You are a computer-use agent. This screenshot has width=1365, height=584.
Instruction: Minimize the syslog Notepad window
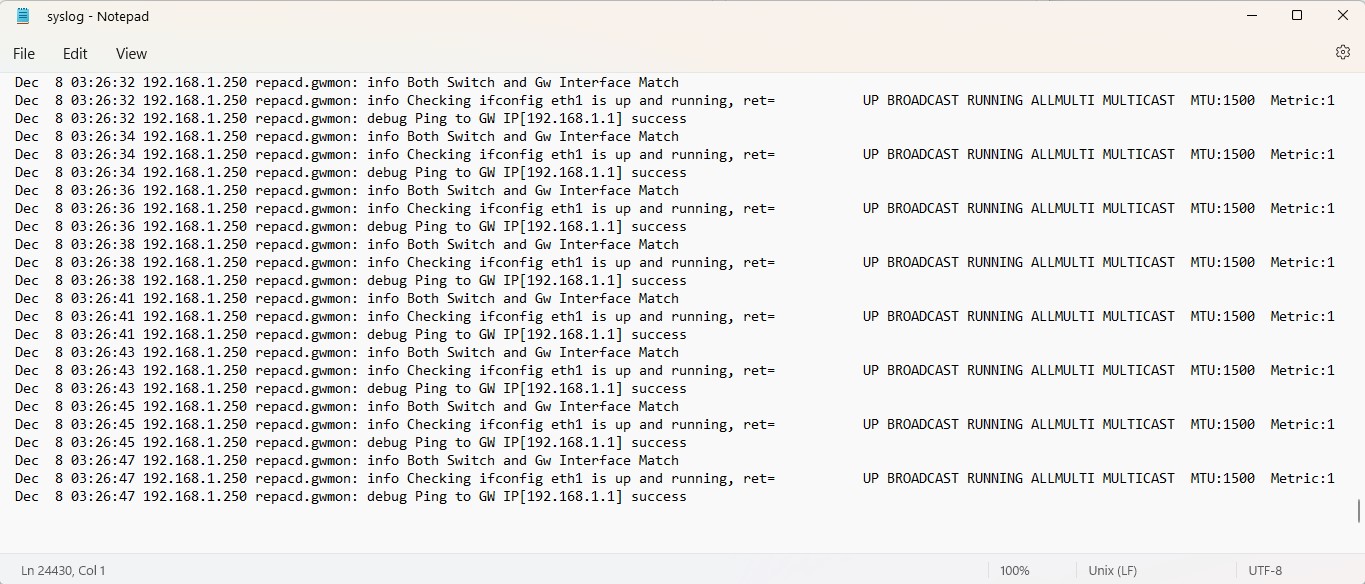point(1251,16)
